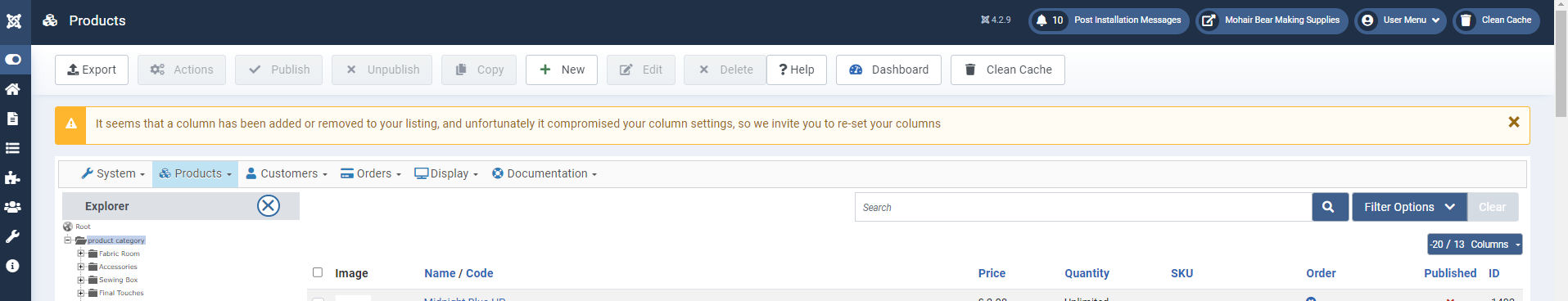Open the Home dashboard sidebar icon

[x=12, y=89]
